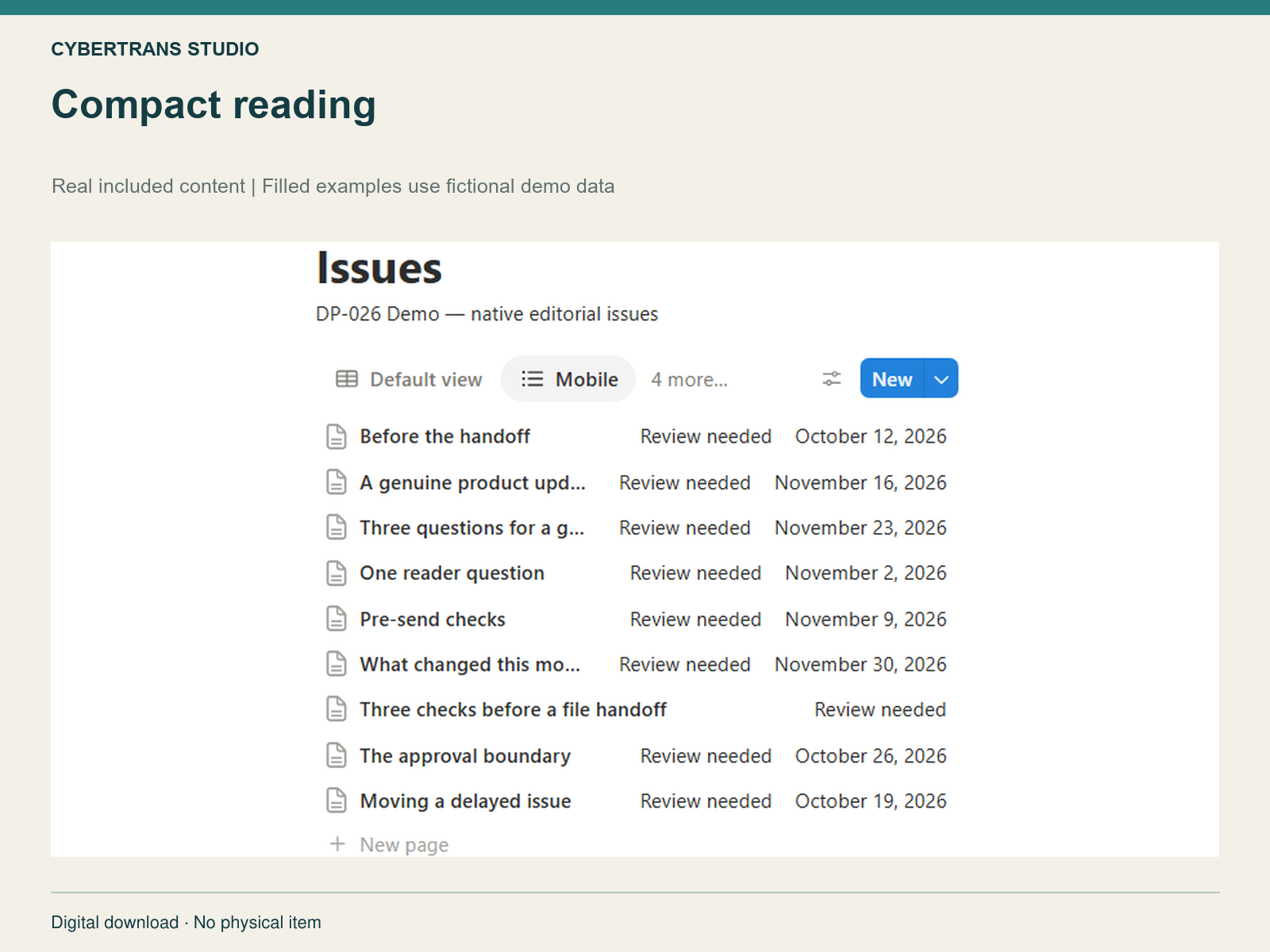Click the page icon for Moving a delayed issue
Screen dimensions: 1270x952
[337, 800]
